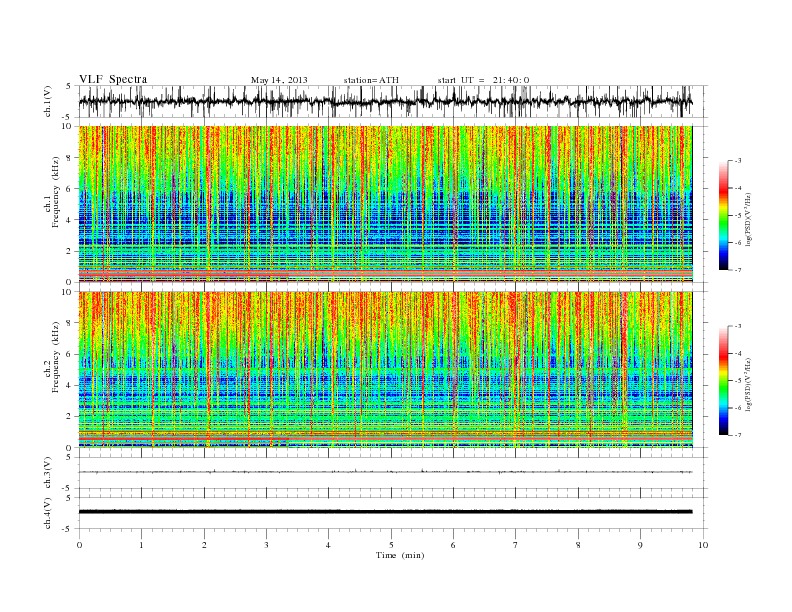
Task: Select the "May 14, 2013" date text
Action: [x=279, y=80]
